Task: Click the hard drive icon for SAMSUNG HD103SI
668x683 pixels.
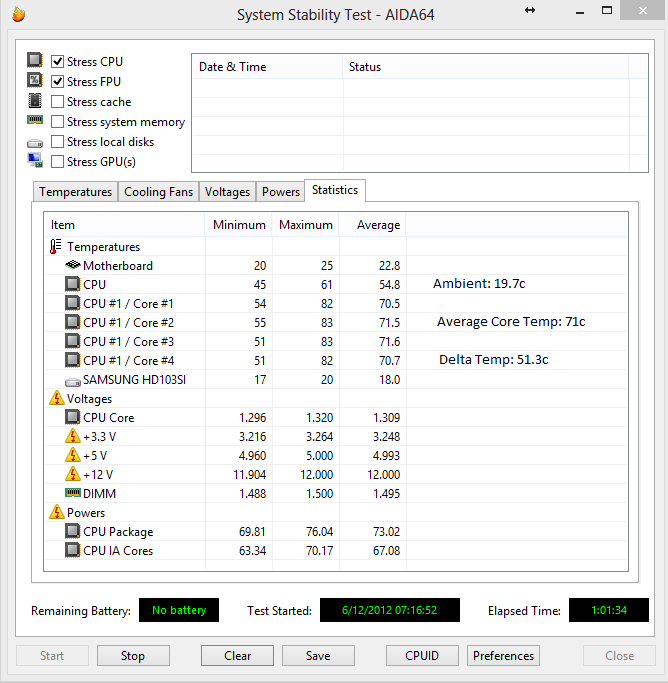Action: click(73, 382)
